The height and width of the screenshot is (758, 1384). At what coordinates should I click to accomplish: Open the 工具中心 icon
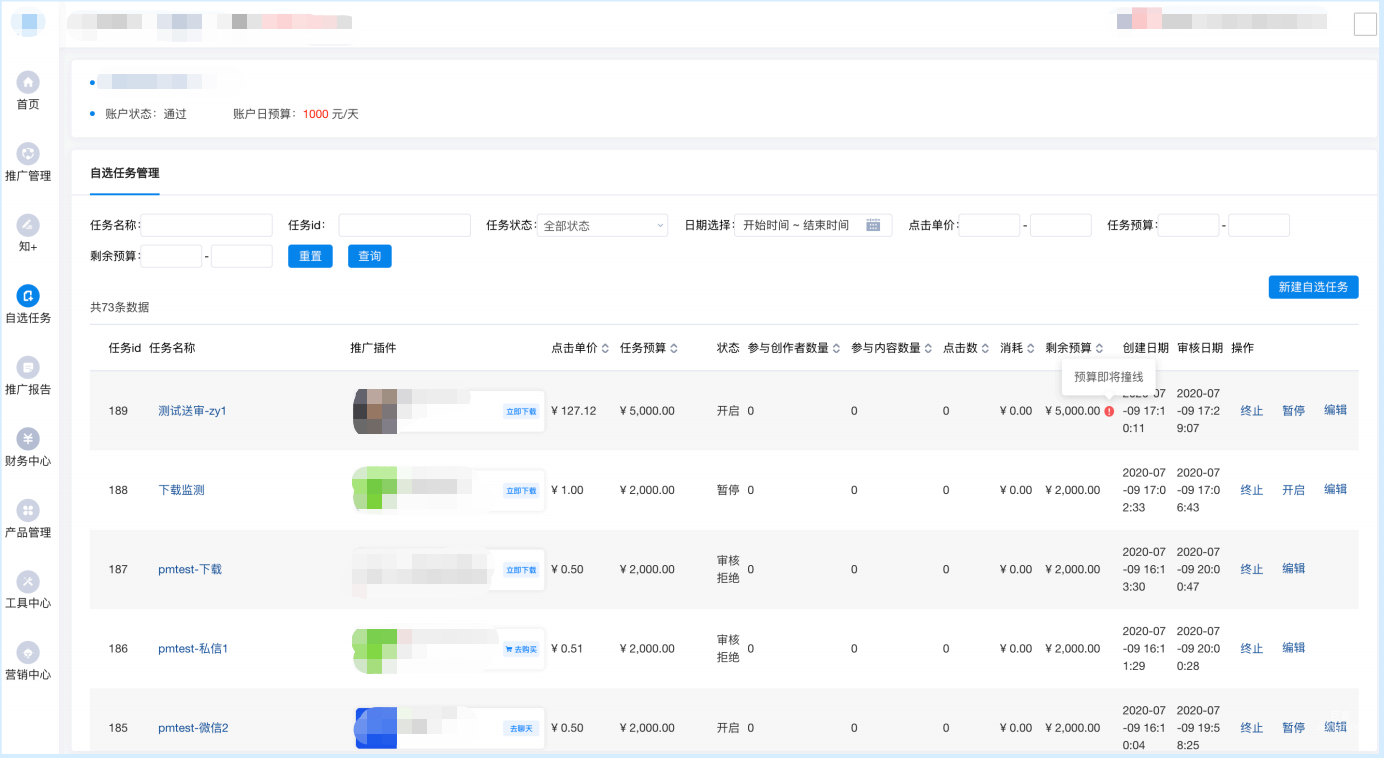[x=27, y=581]
